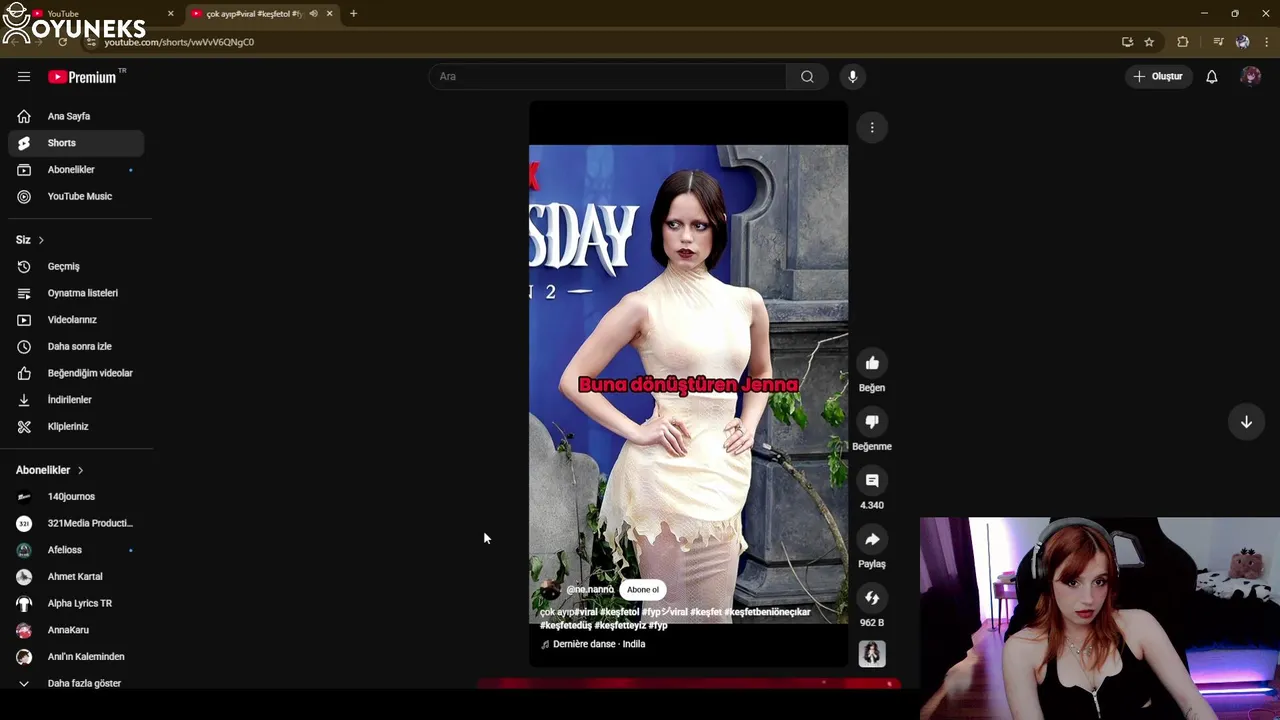Go to Ana Sayfa in sidebar

tap(76, 116)
